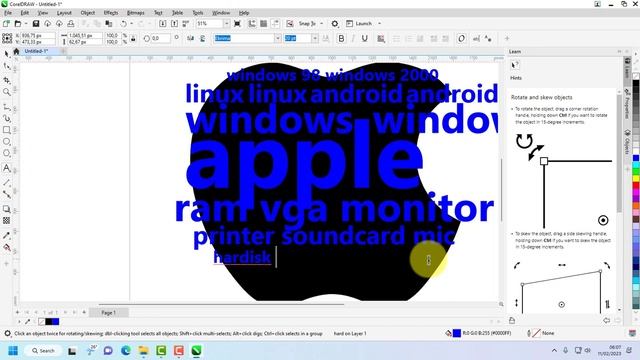Click the Undo icon
Screen dimensions: 640x360
tap(123, 24)
